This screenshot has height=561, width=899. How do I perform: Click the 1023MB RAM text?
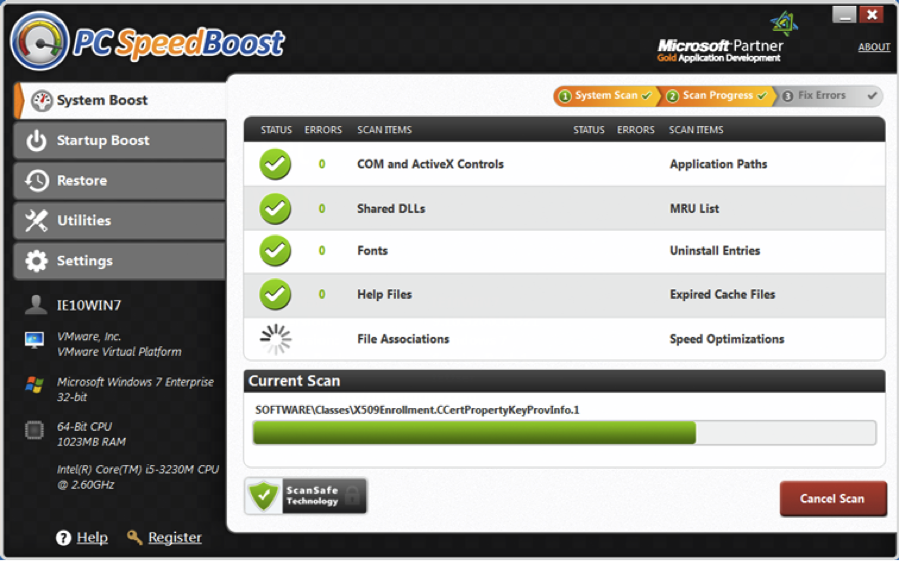tap(91, 442)
